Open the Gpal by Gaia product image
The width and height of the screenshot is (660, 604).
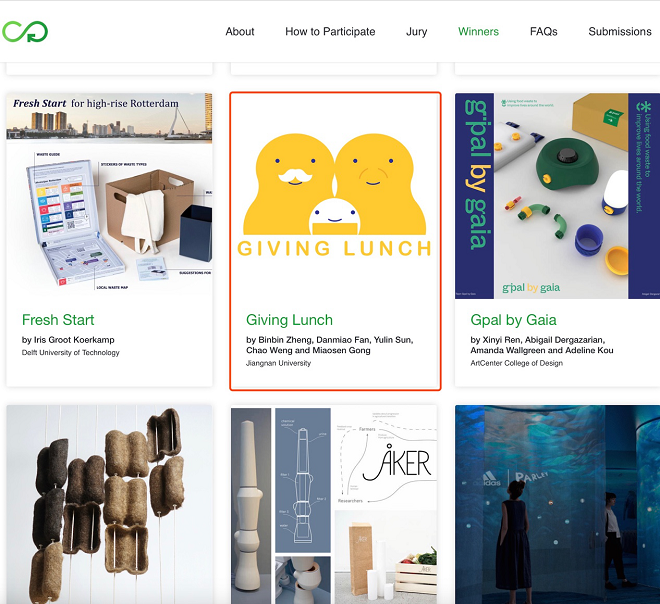pos(557,195)
